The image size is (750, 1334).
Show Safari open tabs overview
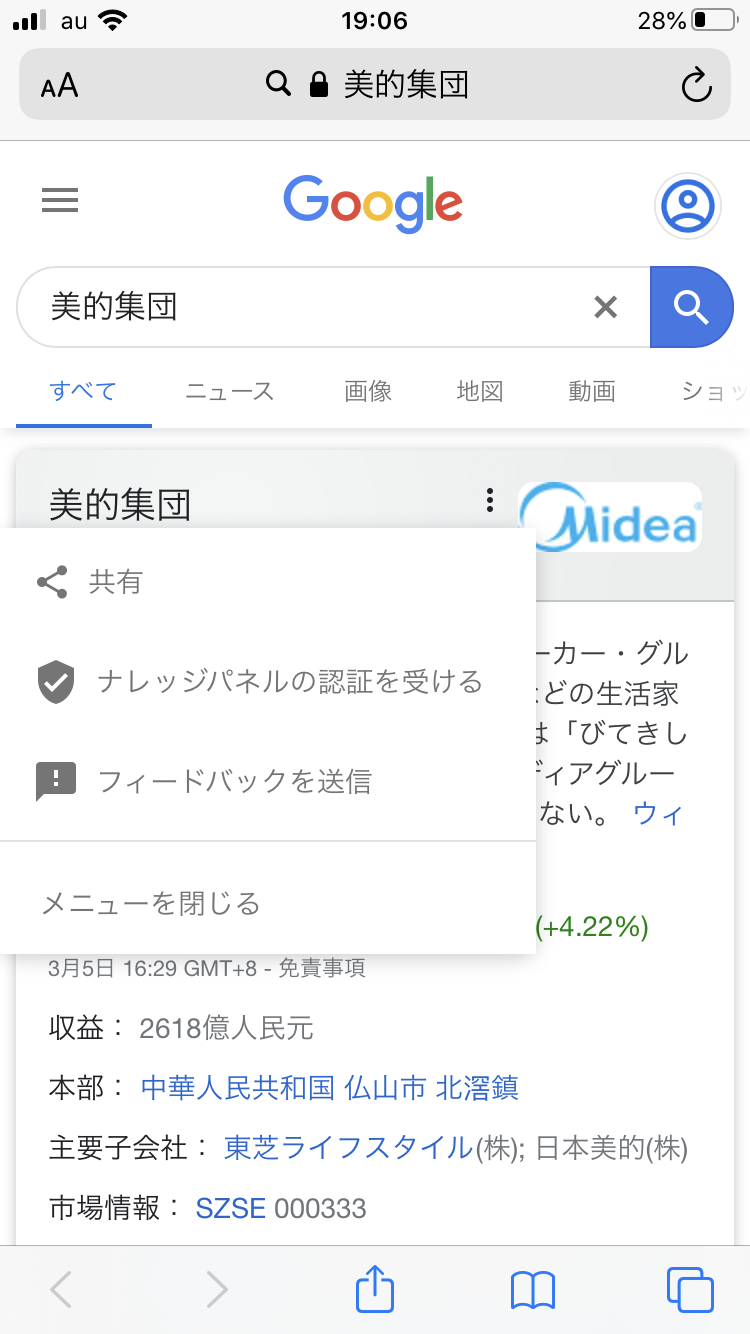(689, 1289)
